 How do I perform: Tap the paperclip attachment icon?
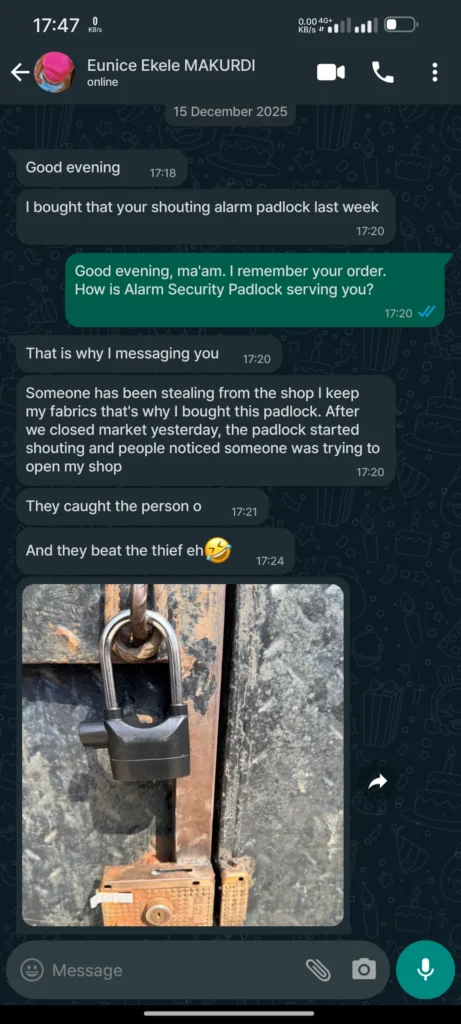(x=319, y=970)
